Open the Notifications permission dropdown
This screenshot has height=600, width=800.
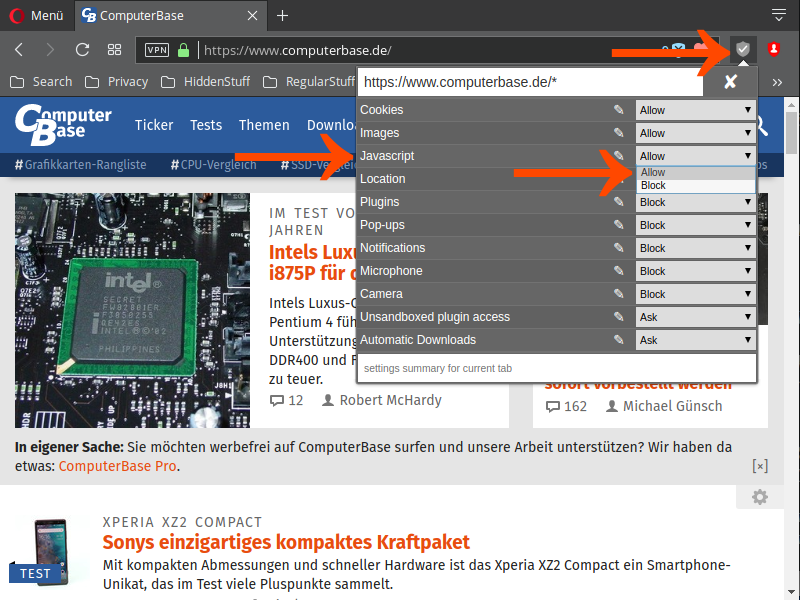695,248
